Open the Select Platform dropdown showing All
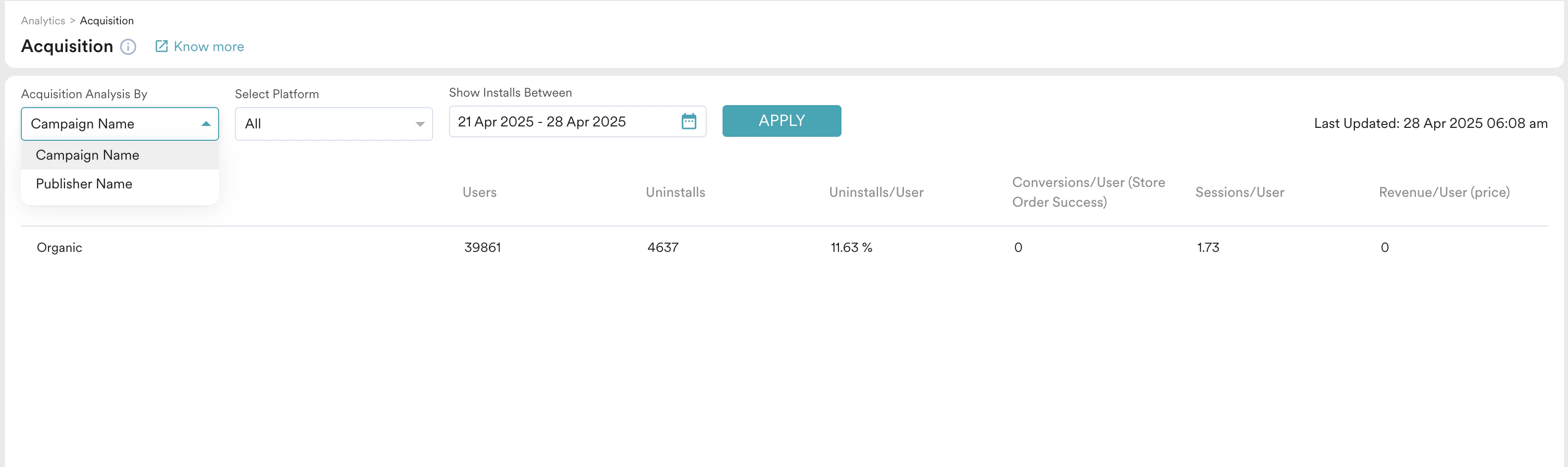 [x=334, y=123]
